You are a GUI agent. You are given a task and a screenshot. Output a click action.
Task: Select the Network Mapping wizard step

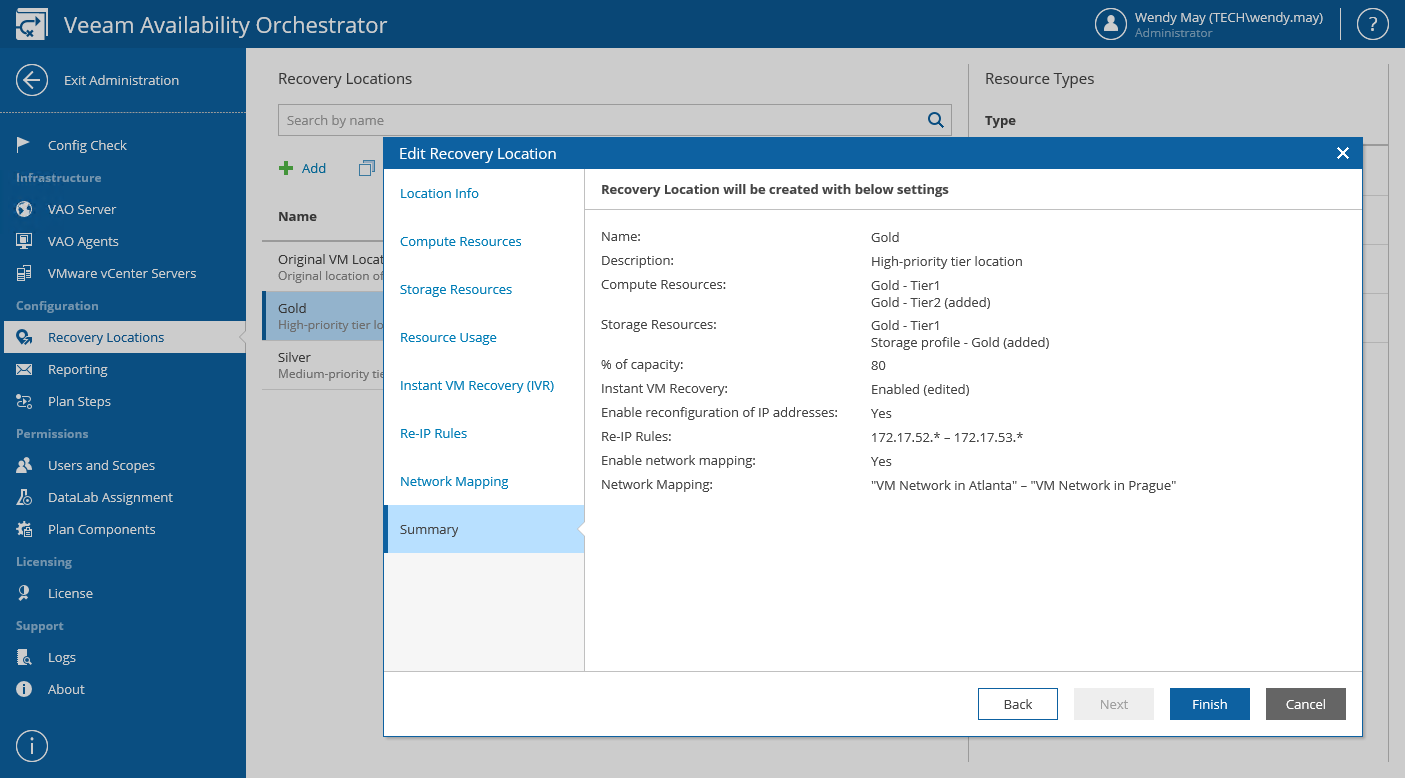point(454,481)
